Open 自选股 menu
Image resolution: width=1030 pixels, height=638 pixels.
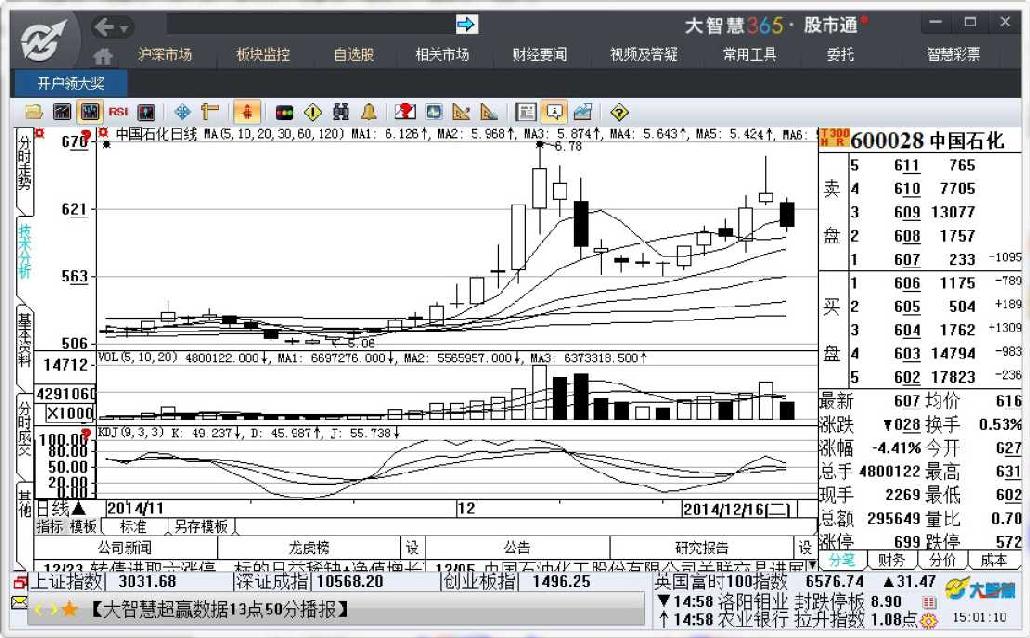click(x=353, y=55)
